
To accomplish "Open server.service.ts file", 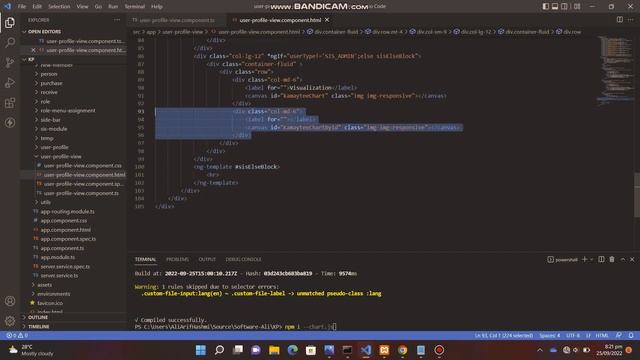I will (59, 276).
